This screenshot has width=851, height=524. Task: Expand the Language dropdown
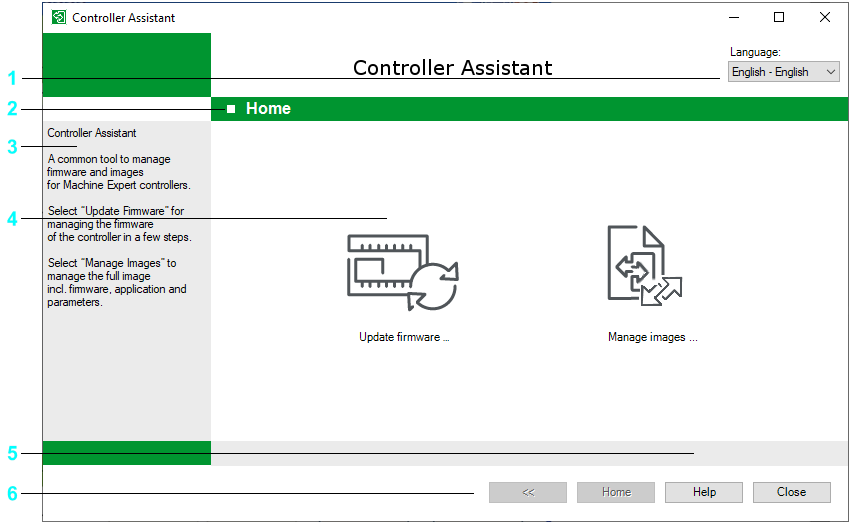pyautogui.click(x=784, y=72)
